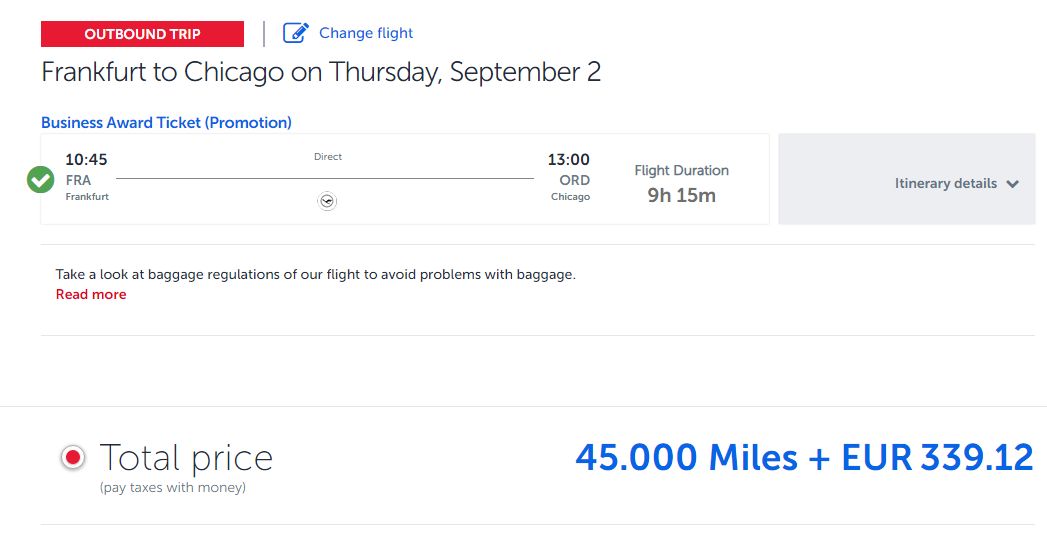1047x534 pixels.
Task: Click the 13:00 arrival time
Action: coord(568,160)
